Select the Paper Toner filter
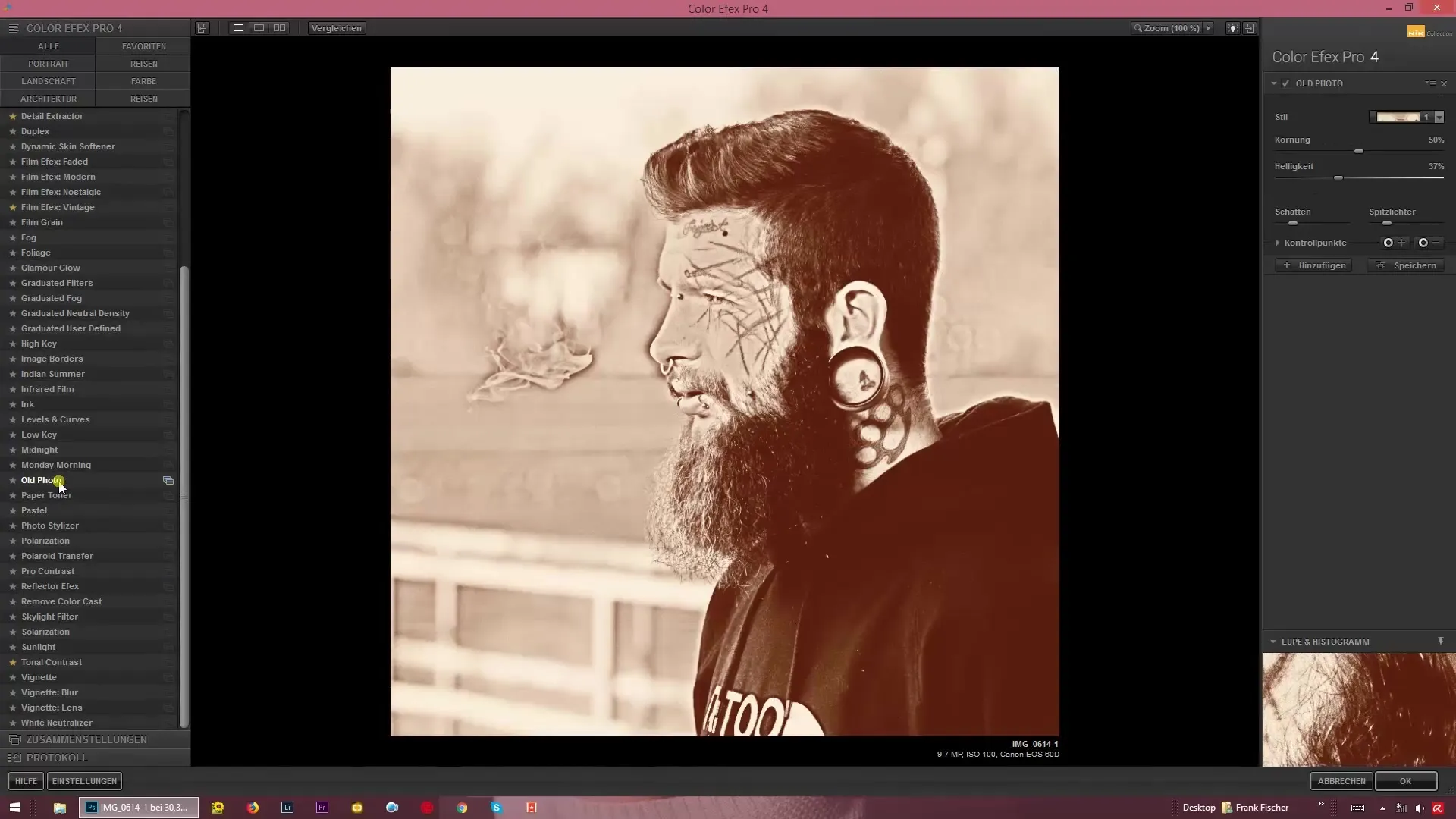 coord(46,495)
